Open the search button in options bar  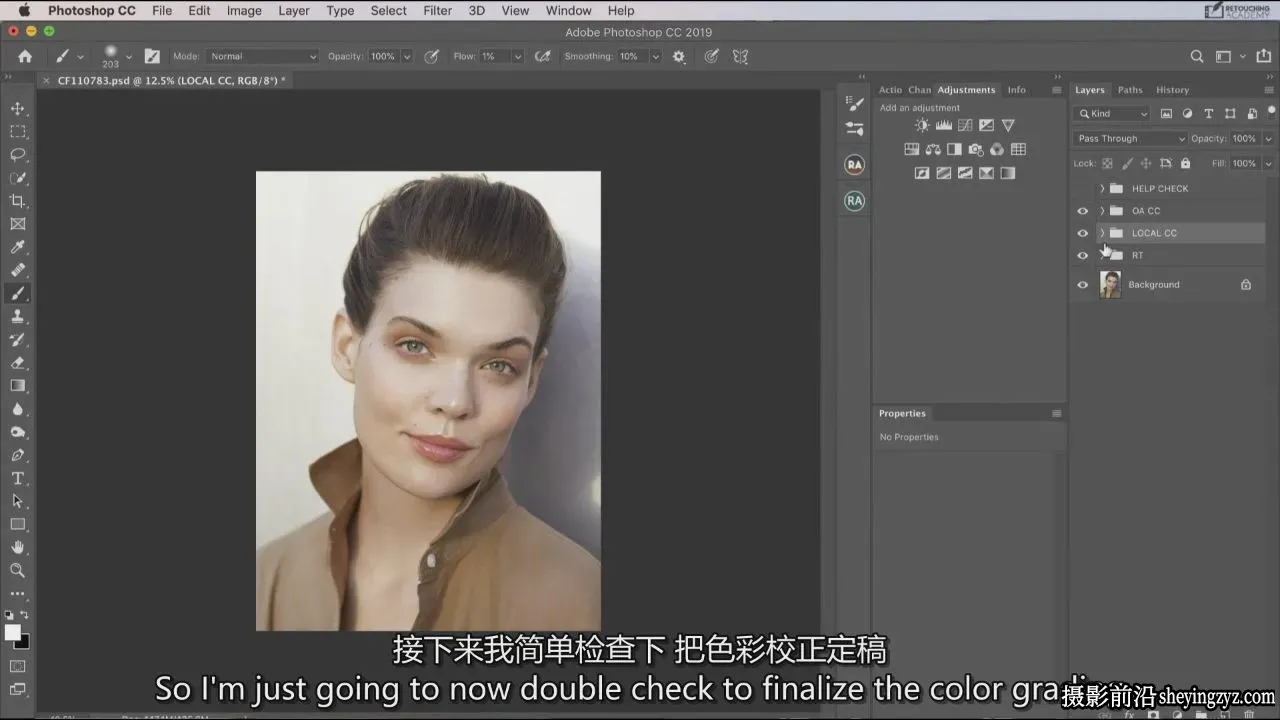[x=1197, y=56]
